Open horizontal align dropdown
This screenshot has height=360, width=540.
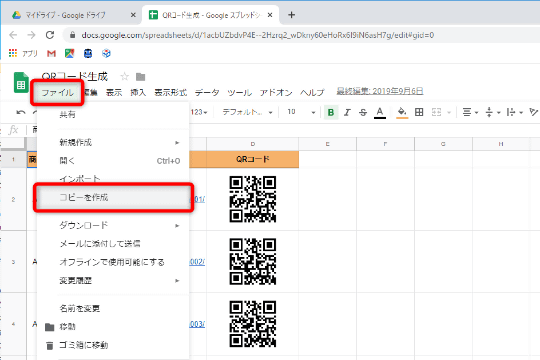pos(470,112)
